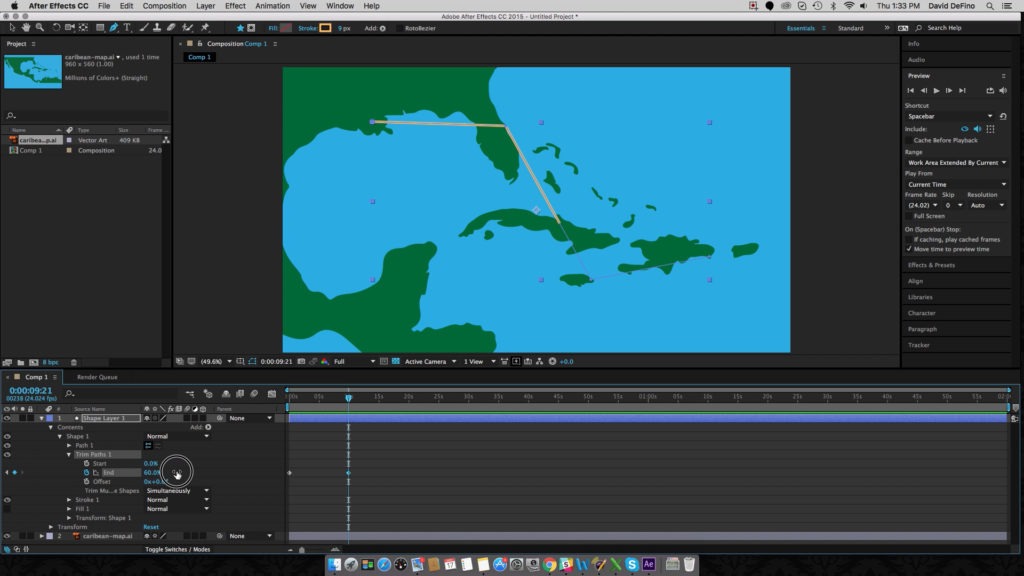
Task: Open the Effect menu
Action: 235,6
